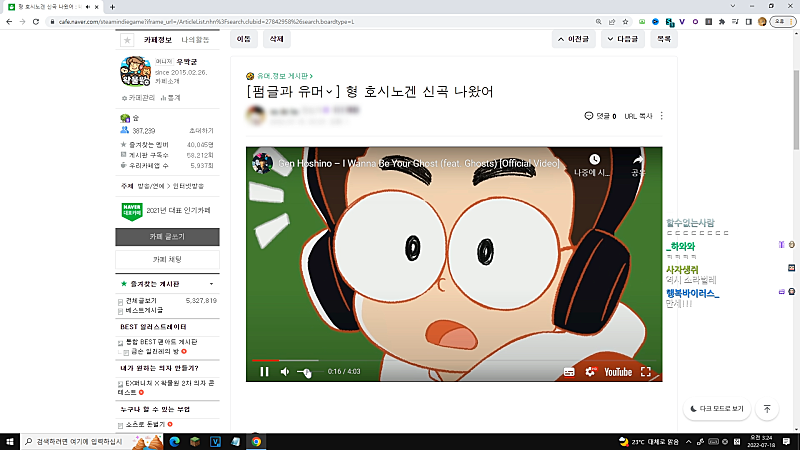Click the 카페 글쓰기 button
Image resolution: width=800 pixels, height=450 pixels.
click(x=167, y=237)
